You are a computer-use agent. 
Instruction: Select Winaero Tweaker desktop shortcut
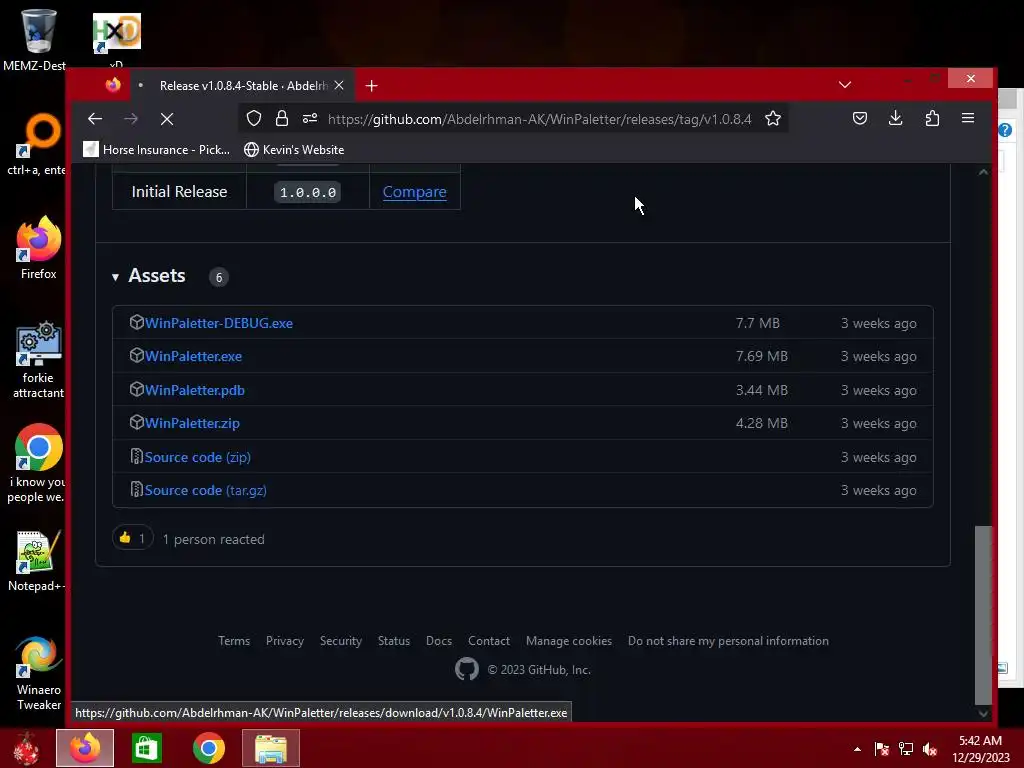click(x=39, y=673)
